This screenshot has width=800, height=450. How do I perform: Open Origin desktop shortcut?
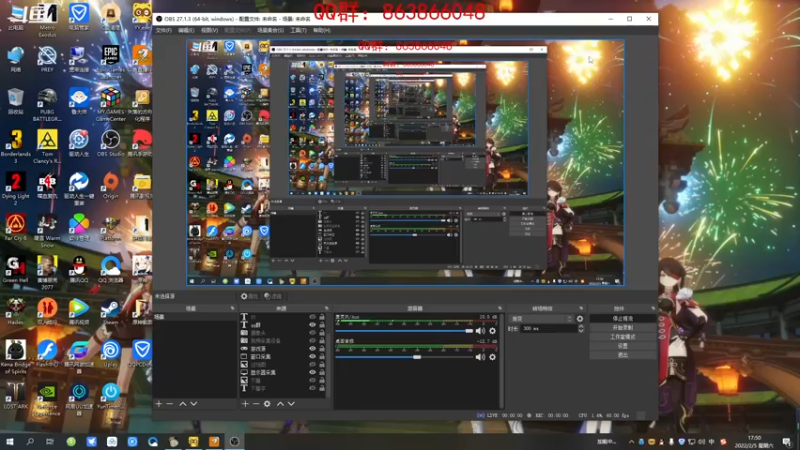(110, 186)
